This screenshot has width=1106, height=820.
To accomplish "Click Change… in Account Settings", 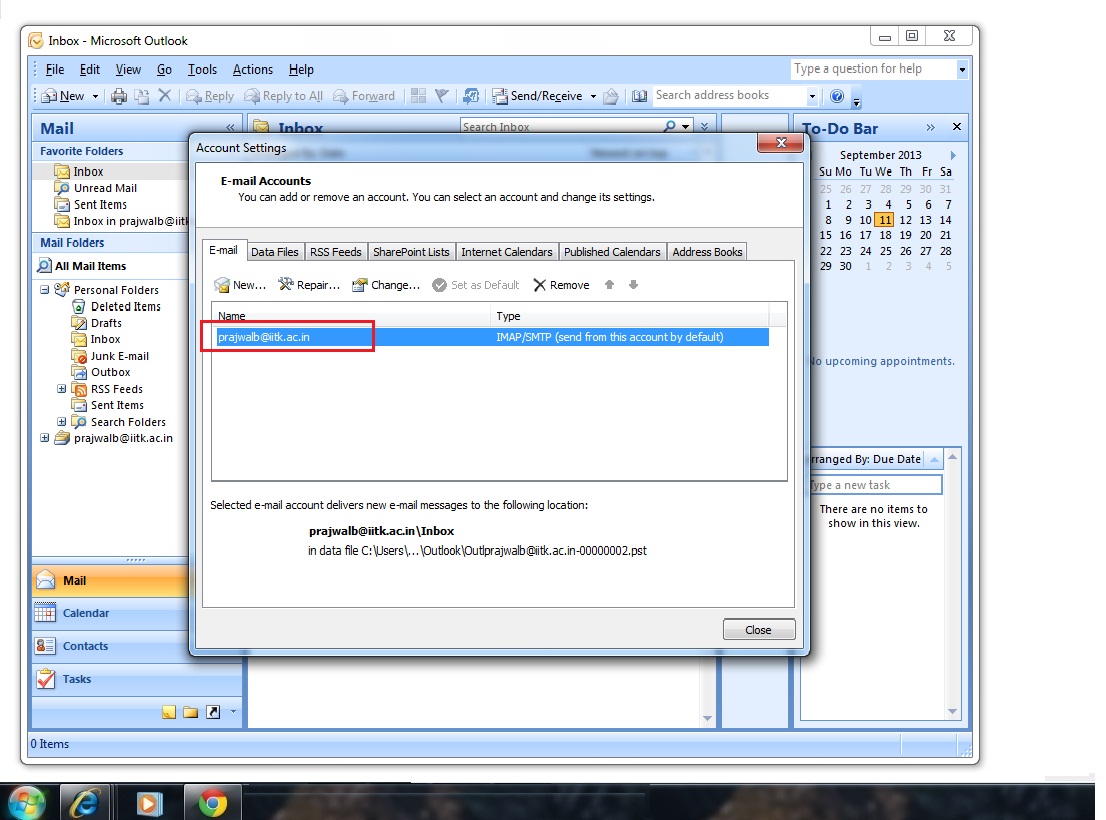I will click(386, 285).
